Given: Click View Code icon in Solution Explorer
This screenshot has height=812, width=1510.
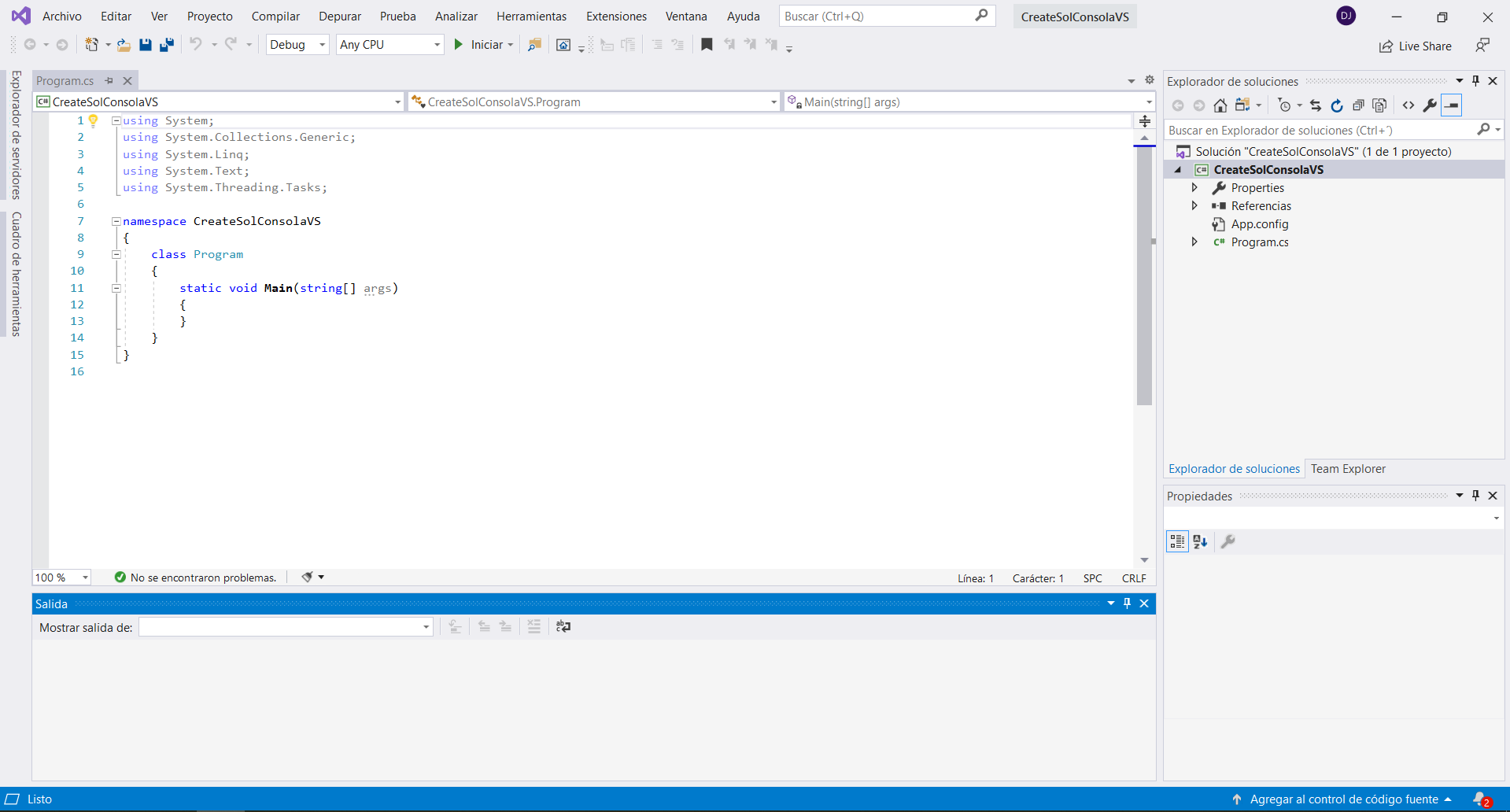Looking at the screenshot, I should tap(1408, 105).
